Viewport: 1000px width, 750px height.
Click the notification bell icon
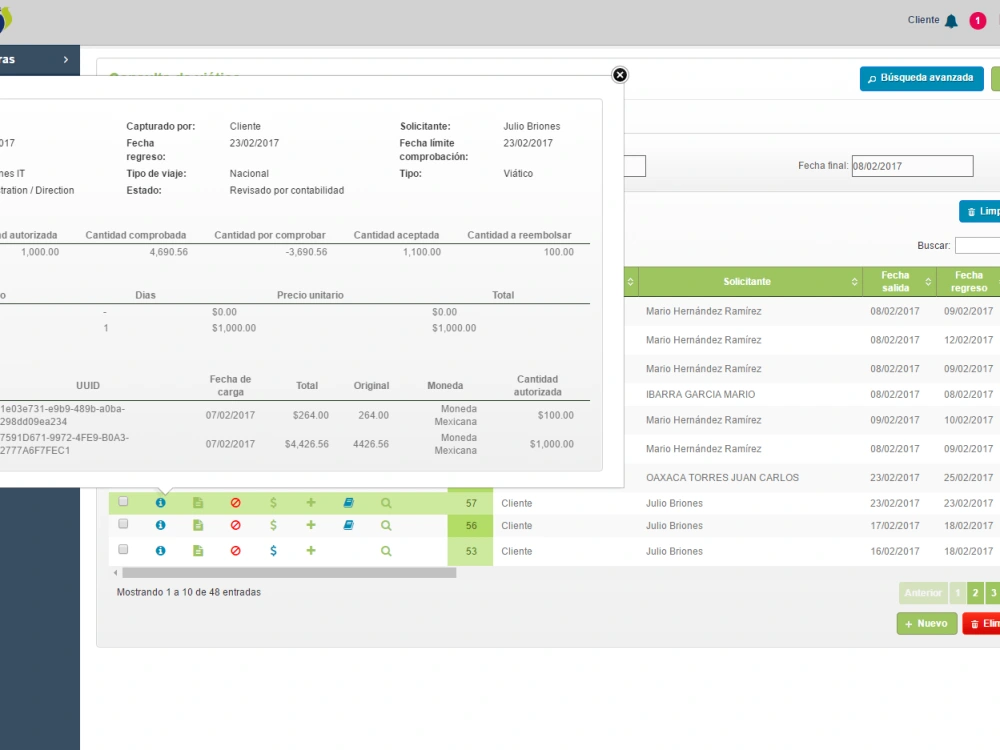coord(951,20)
